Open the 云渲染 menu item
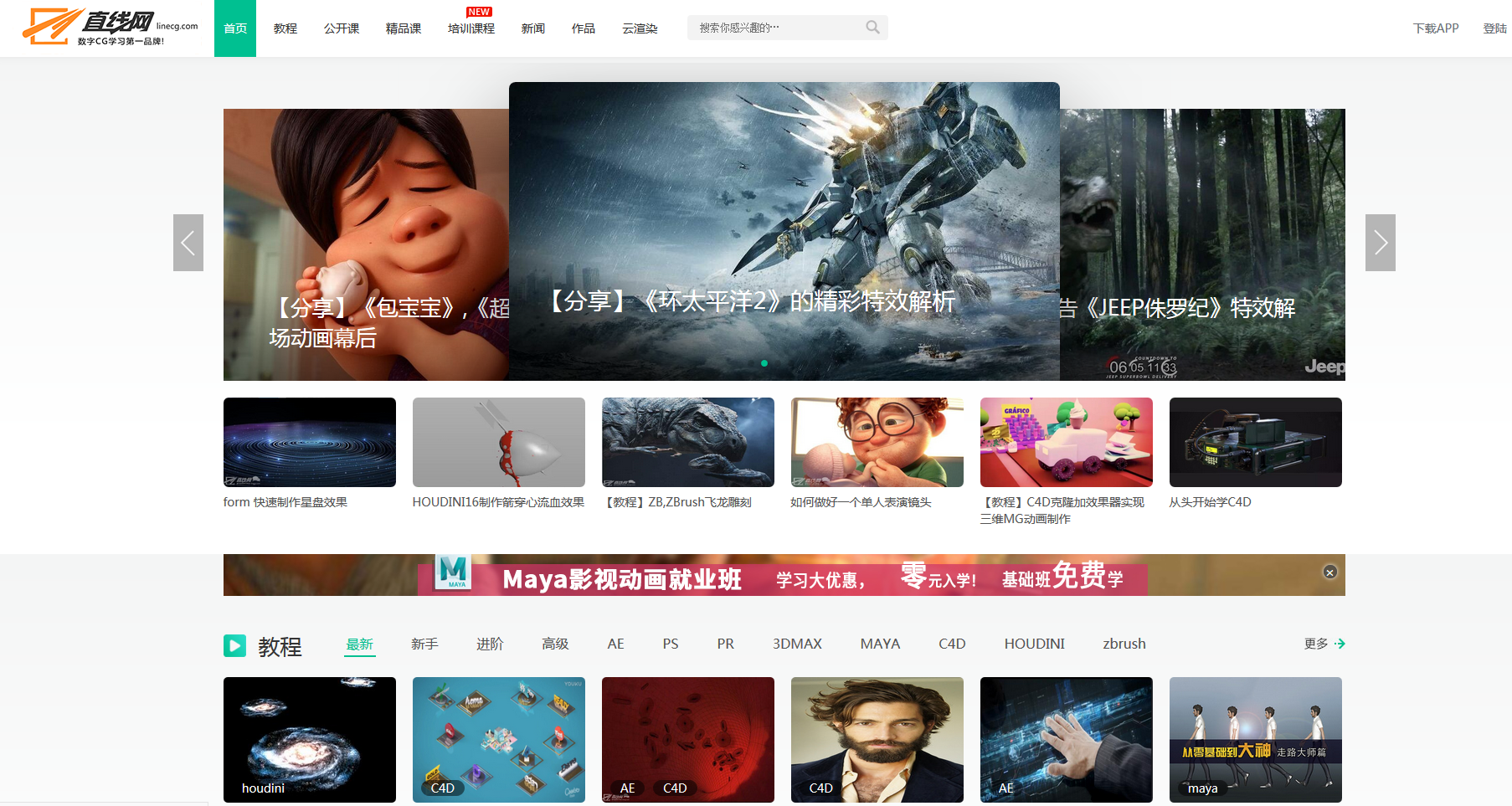 640,28
